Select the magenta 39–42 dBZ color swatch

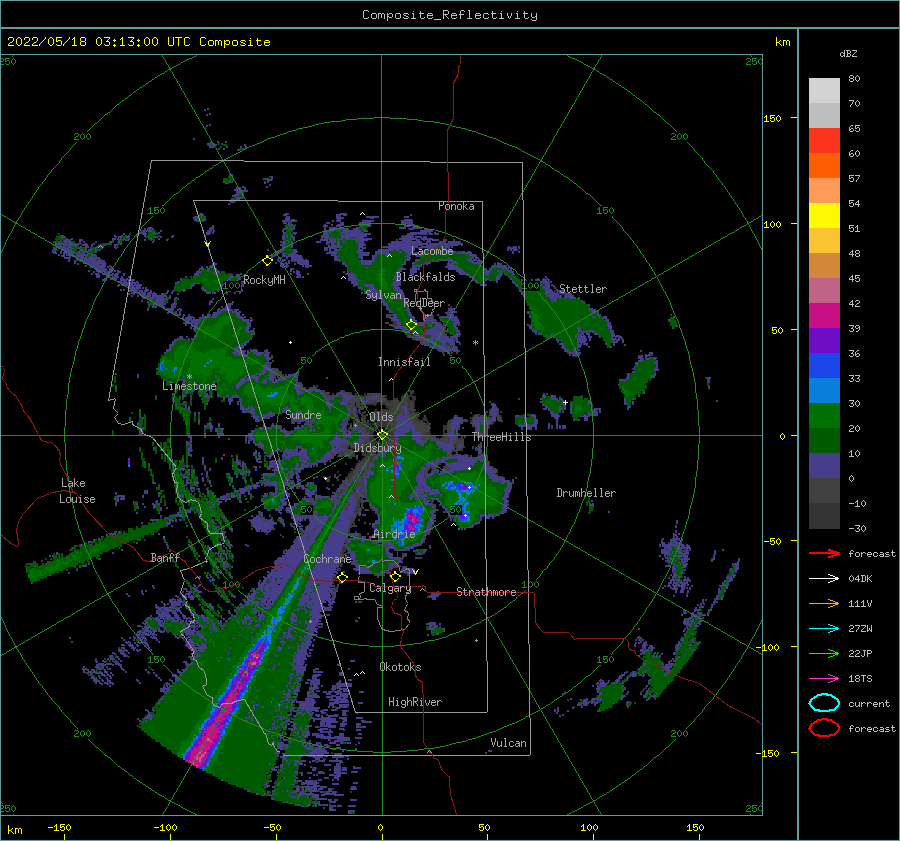click(824, 315)
